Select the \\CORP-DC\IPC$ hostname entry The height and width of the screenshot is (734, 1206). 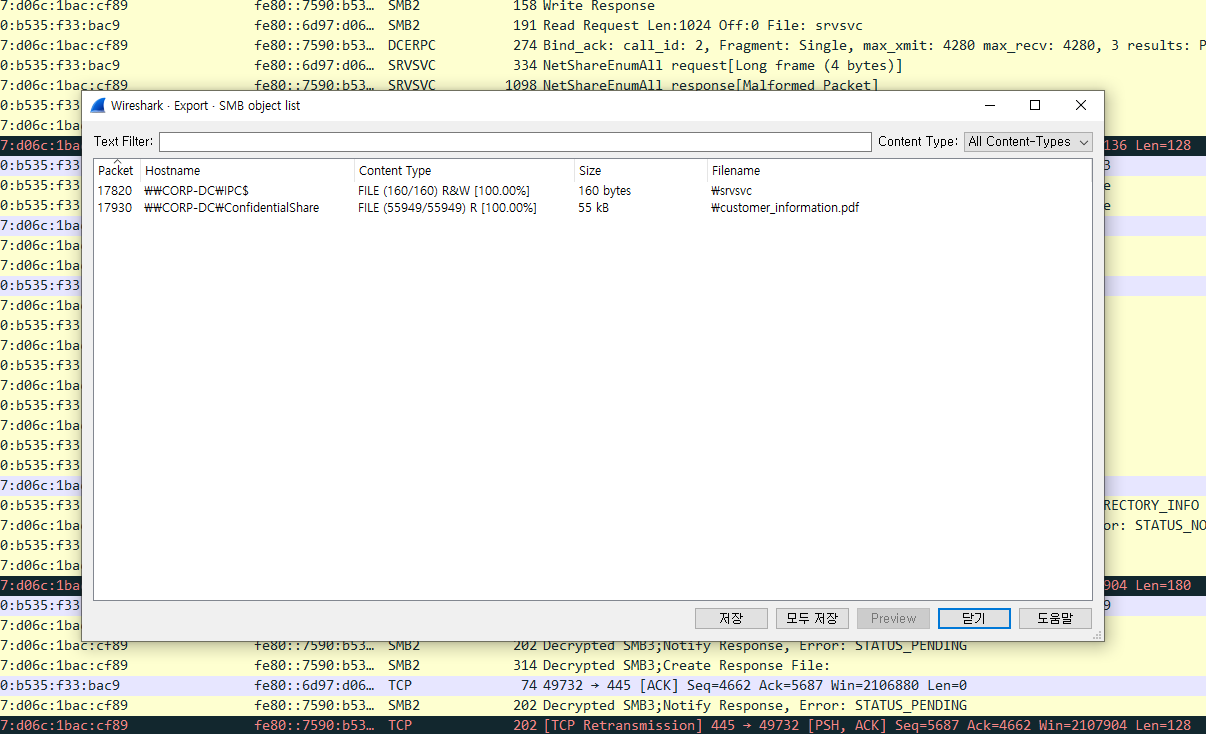[197, 190]
